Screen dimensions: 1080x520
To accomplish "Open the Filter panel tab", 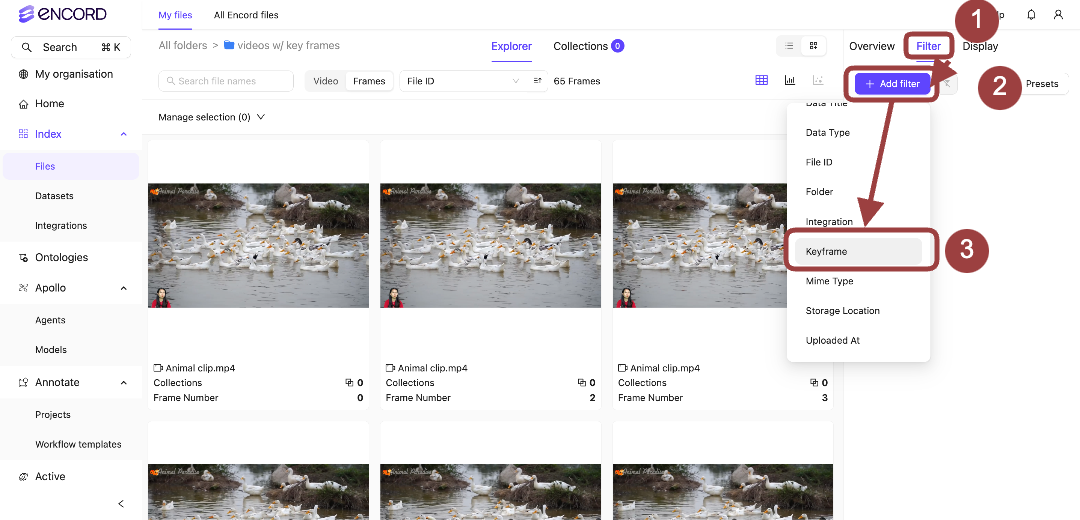I will coord(928,46).
